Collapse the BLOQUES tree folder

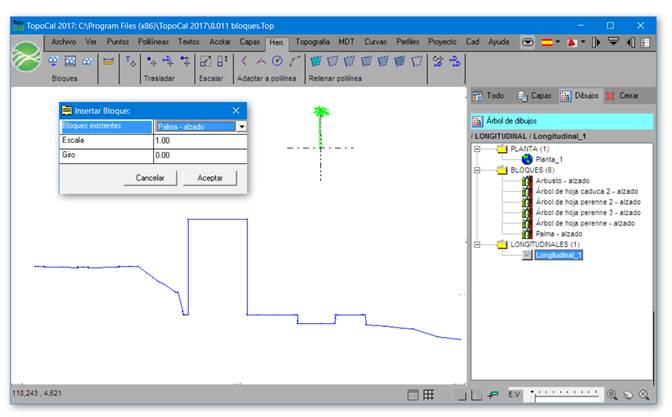click(x=477, y=170)
